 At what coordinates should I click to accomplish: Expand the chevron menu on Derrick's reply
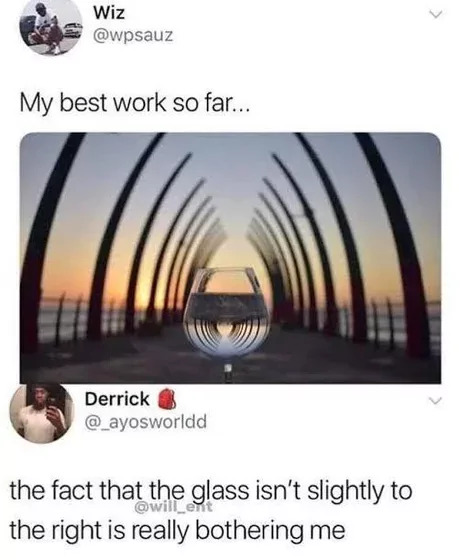pyautogui.click(x=435, y=401)
